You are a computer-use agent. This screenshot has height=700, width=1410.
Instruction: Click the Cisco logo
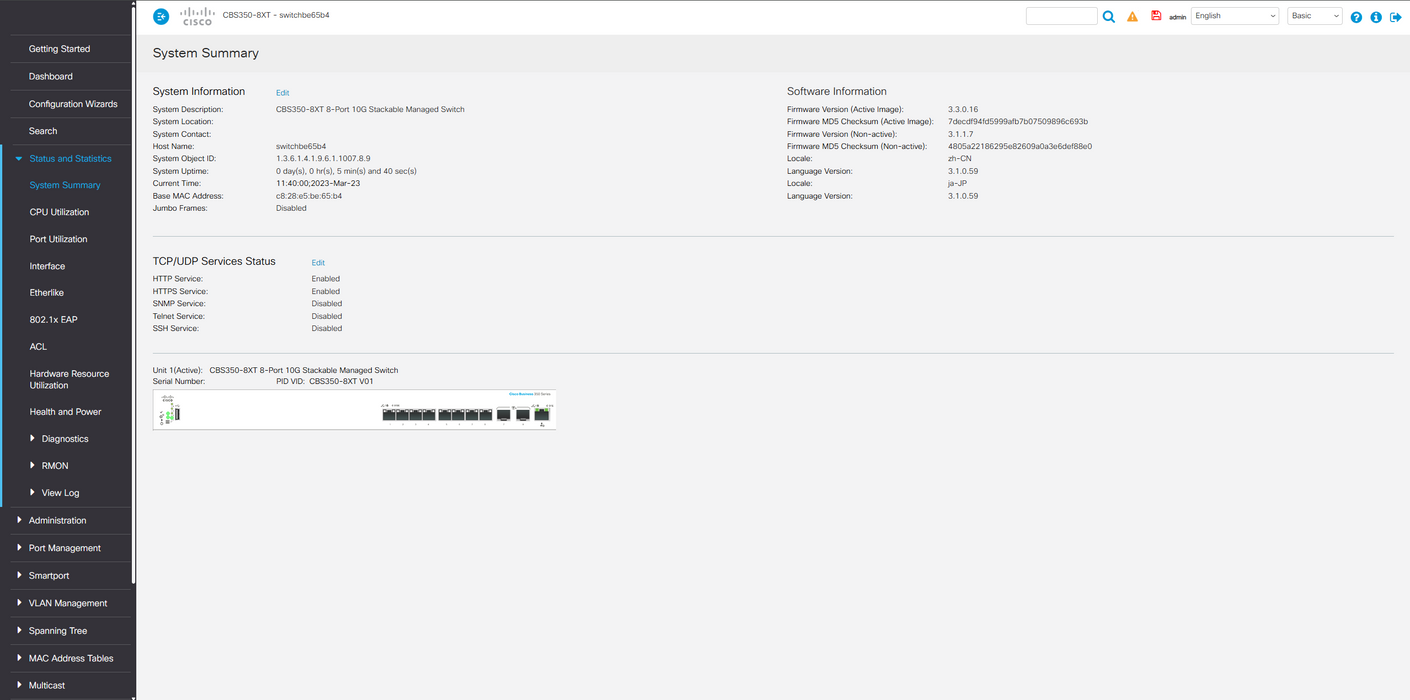click(x=197, y=16)
